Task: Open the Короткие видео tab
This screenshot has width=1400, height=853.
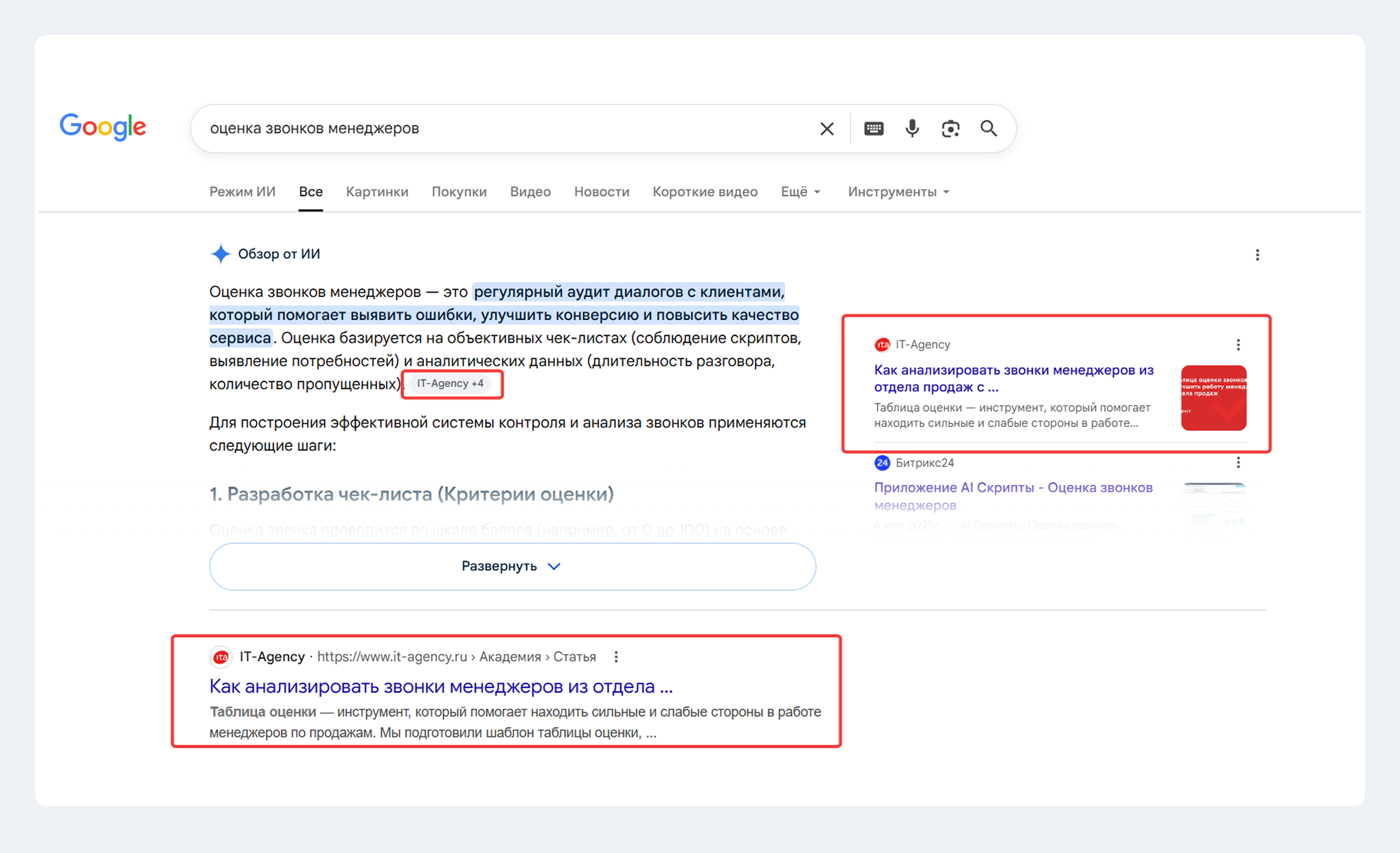Action: coord(705,192)
